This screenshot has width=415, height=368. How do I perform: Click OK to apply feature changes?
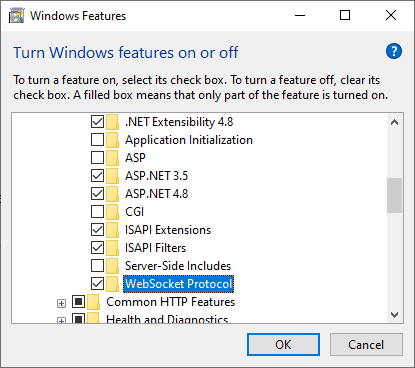(283, 345)
